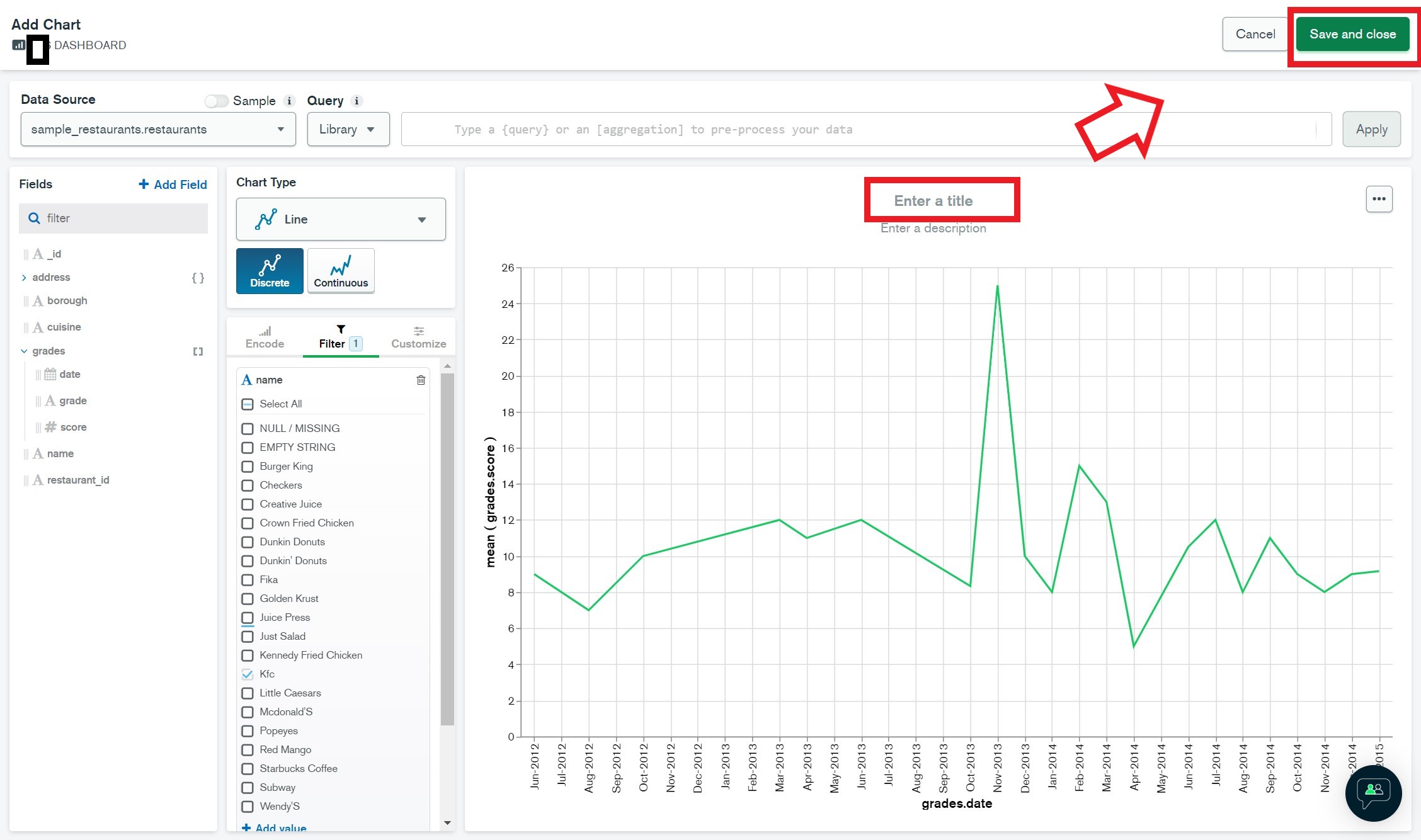This screenshot has width=1421, height=840.
Task: Click the Sample info icon
Action: (x=289, y=101)
